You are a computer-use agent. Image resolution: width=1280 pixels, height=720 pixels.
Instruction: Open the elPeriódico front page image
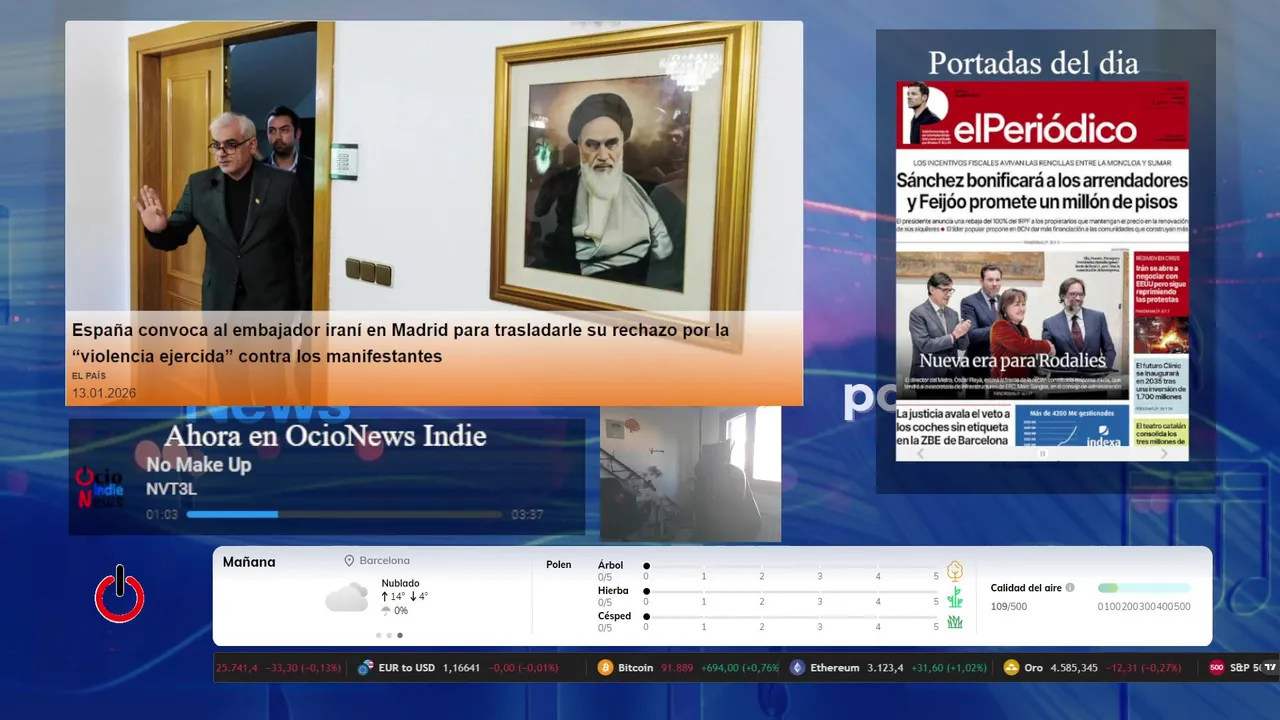[x=1042, y=270]
